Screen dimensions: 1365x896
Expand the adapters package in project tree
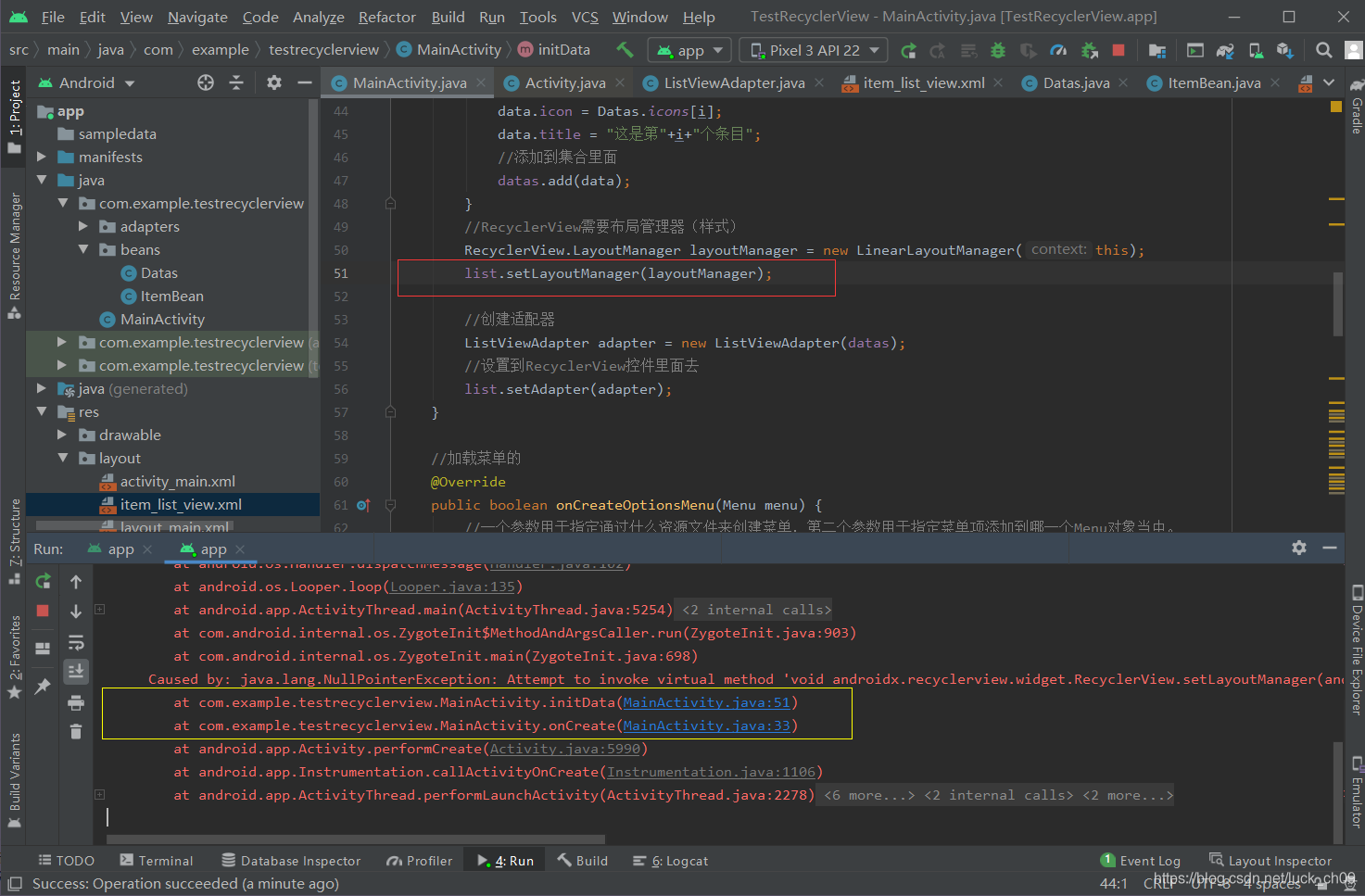(83, 226)
